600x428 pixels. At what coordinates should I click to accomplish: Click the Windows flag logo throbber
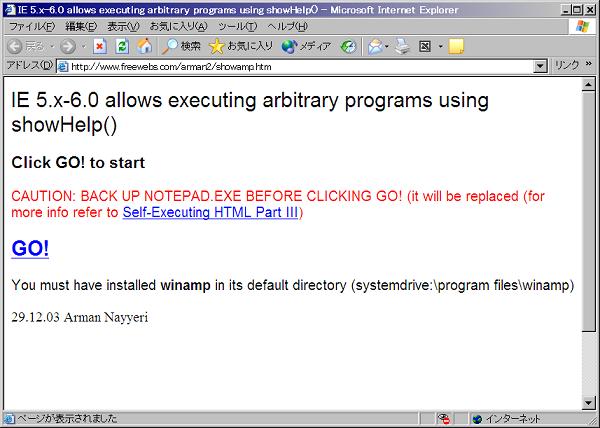[x=582, y=26]
